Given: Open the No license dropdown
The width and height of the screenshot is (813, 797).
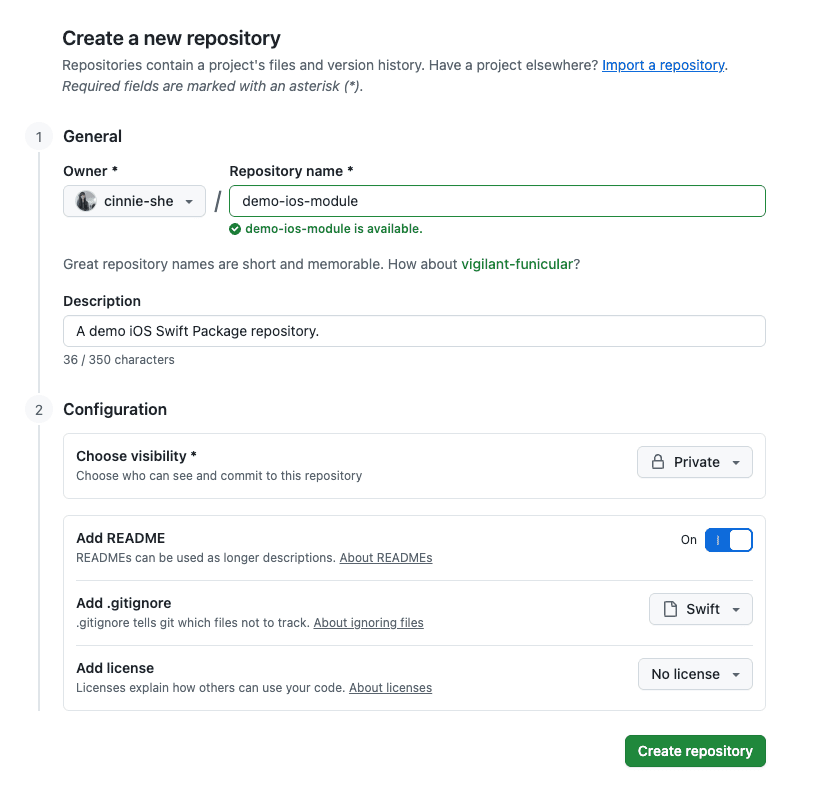Looking at the screenshot, I should point(695,674).
